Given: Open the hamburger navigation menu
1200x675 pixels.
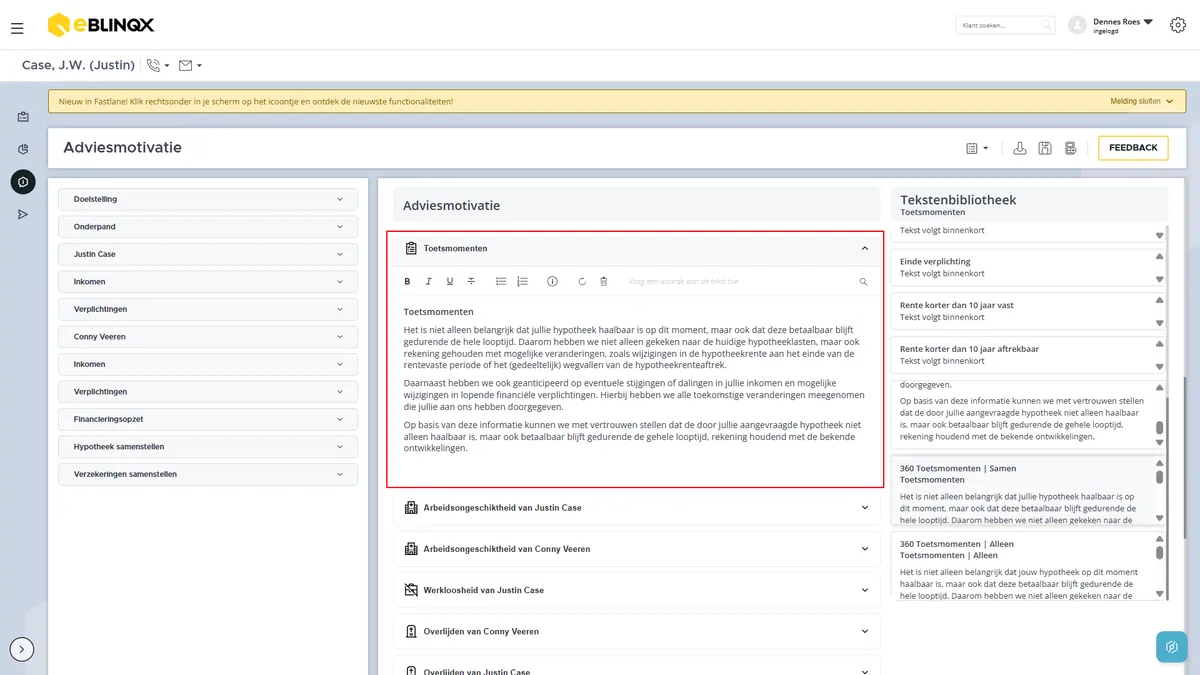Looking at the screenshot, I should point(17,28).
